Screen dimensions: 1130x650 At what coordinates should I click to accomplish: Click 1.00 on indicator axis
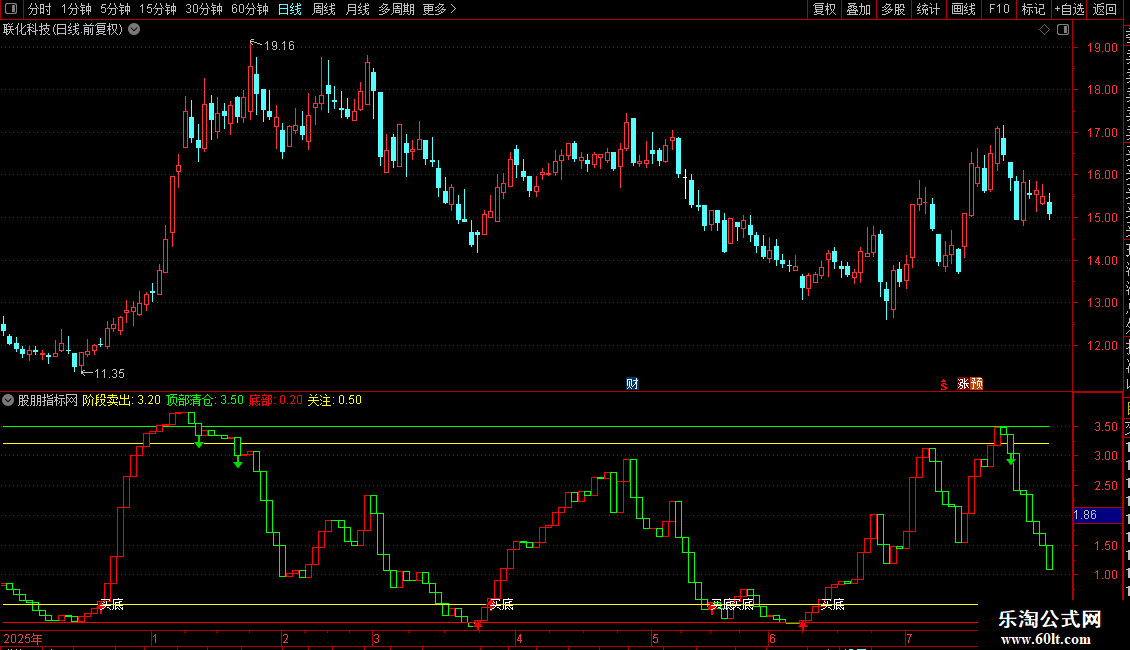tap(1105, 575)
